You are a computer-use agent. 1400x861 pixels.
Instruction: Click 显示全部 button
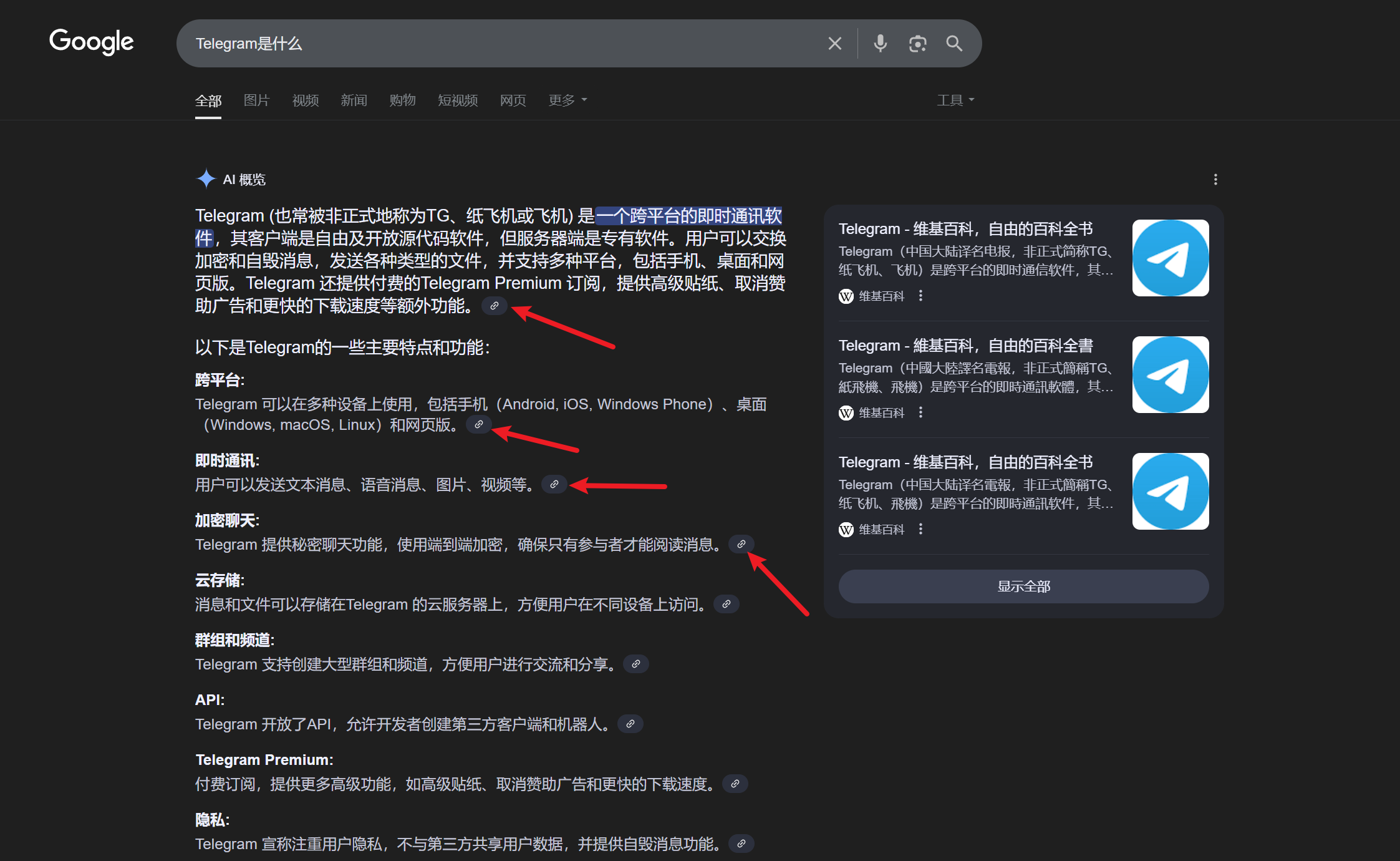[1023, 586]
